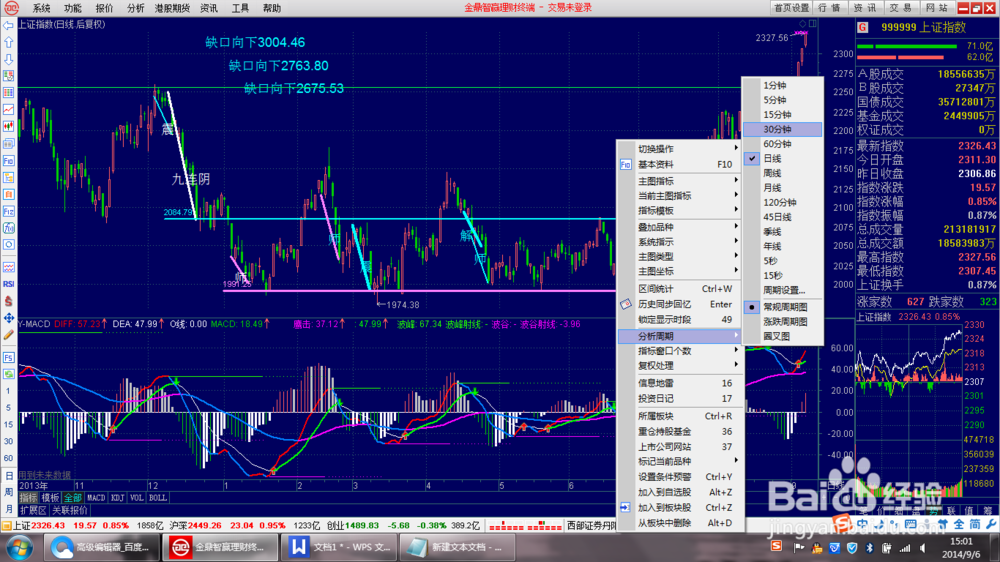Click the RSI indicator icon

pos(8,284)
